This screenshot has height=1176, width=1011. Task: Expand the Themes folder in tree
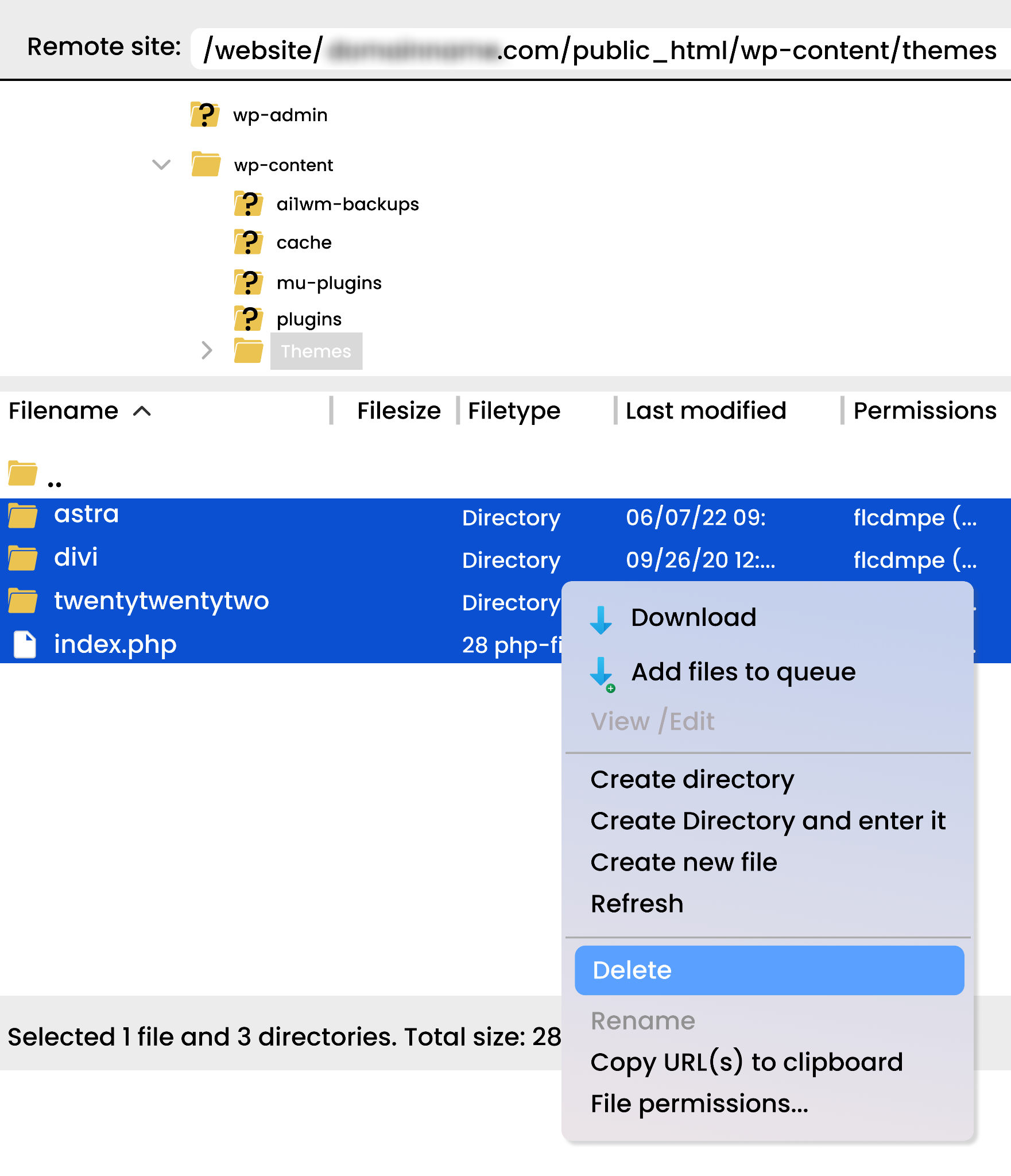[x=207, y=350]
